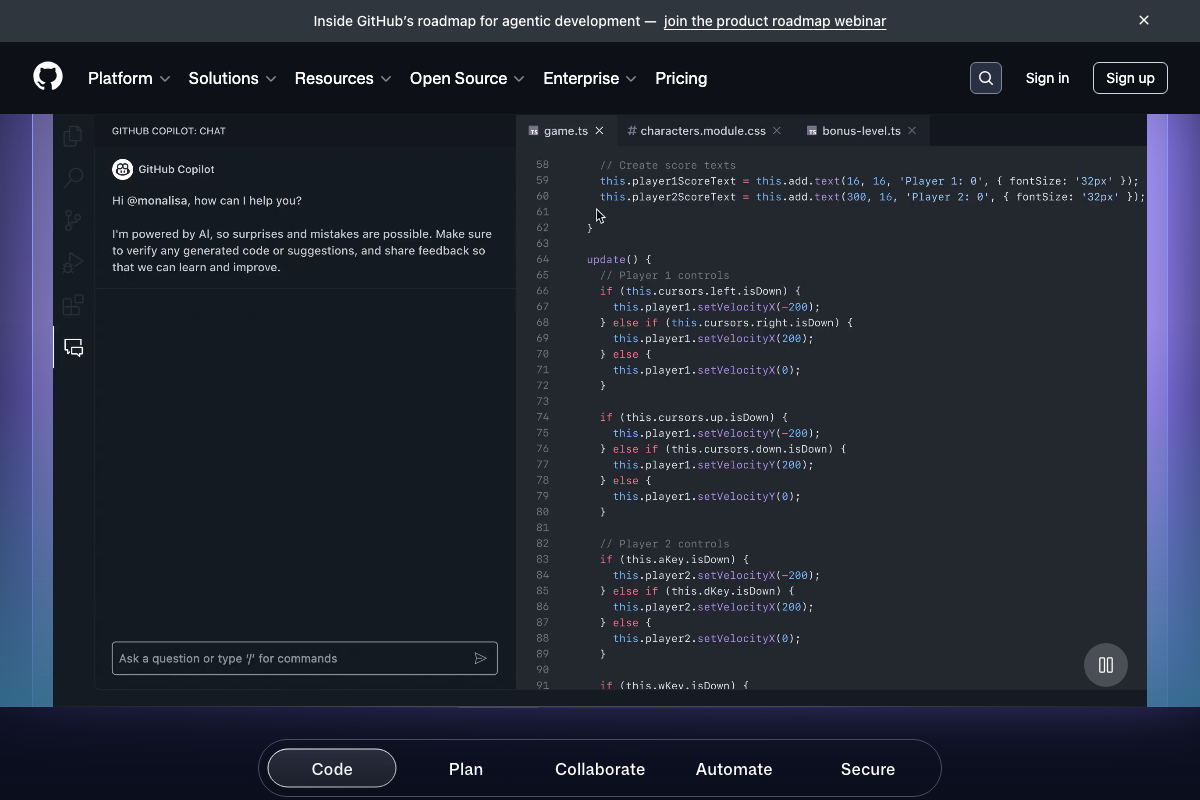Open the join the product roadmap webinar link
Screen dimensions: 1200x800
[x=775, y=21]
